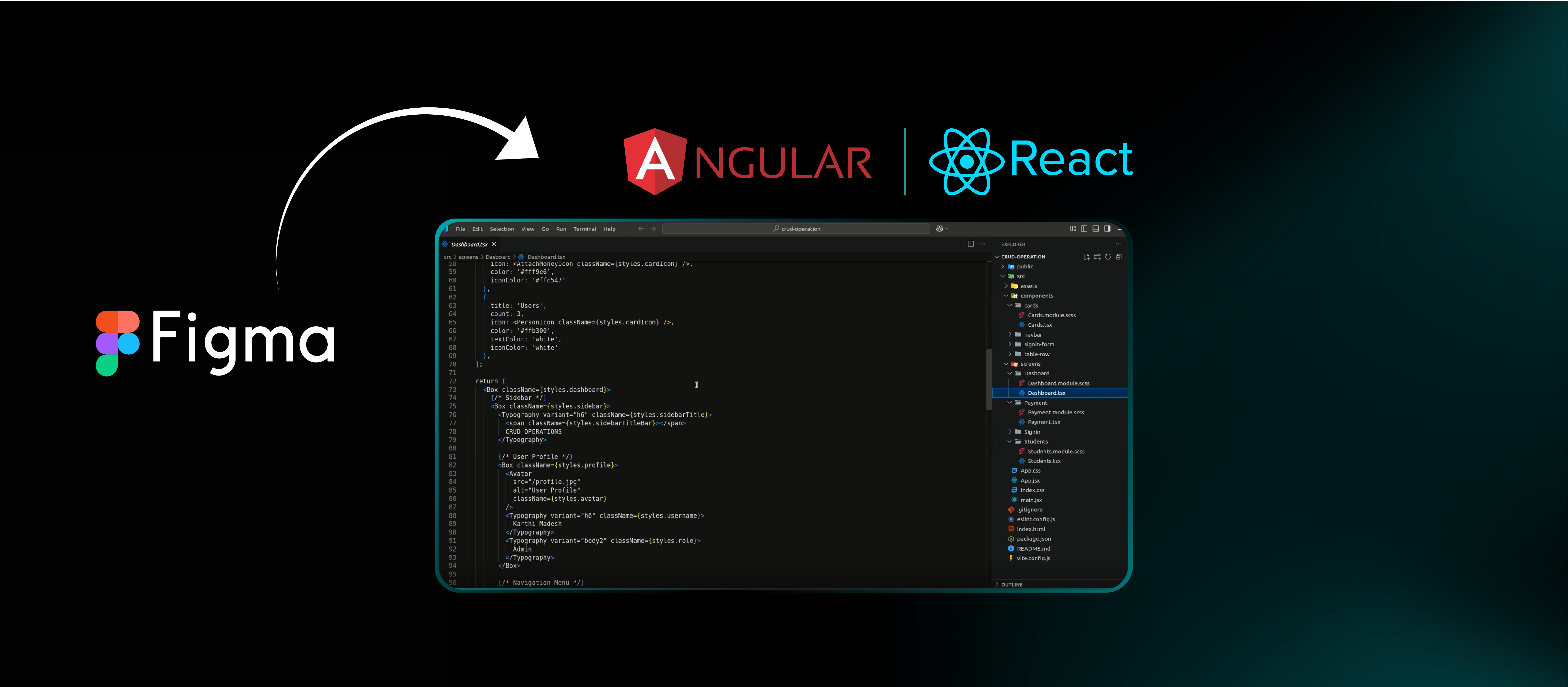Screen dimensions: 1568x687
Task: Open the .gitignore file
Action: 1060,510
